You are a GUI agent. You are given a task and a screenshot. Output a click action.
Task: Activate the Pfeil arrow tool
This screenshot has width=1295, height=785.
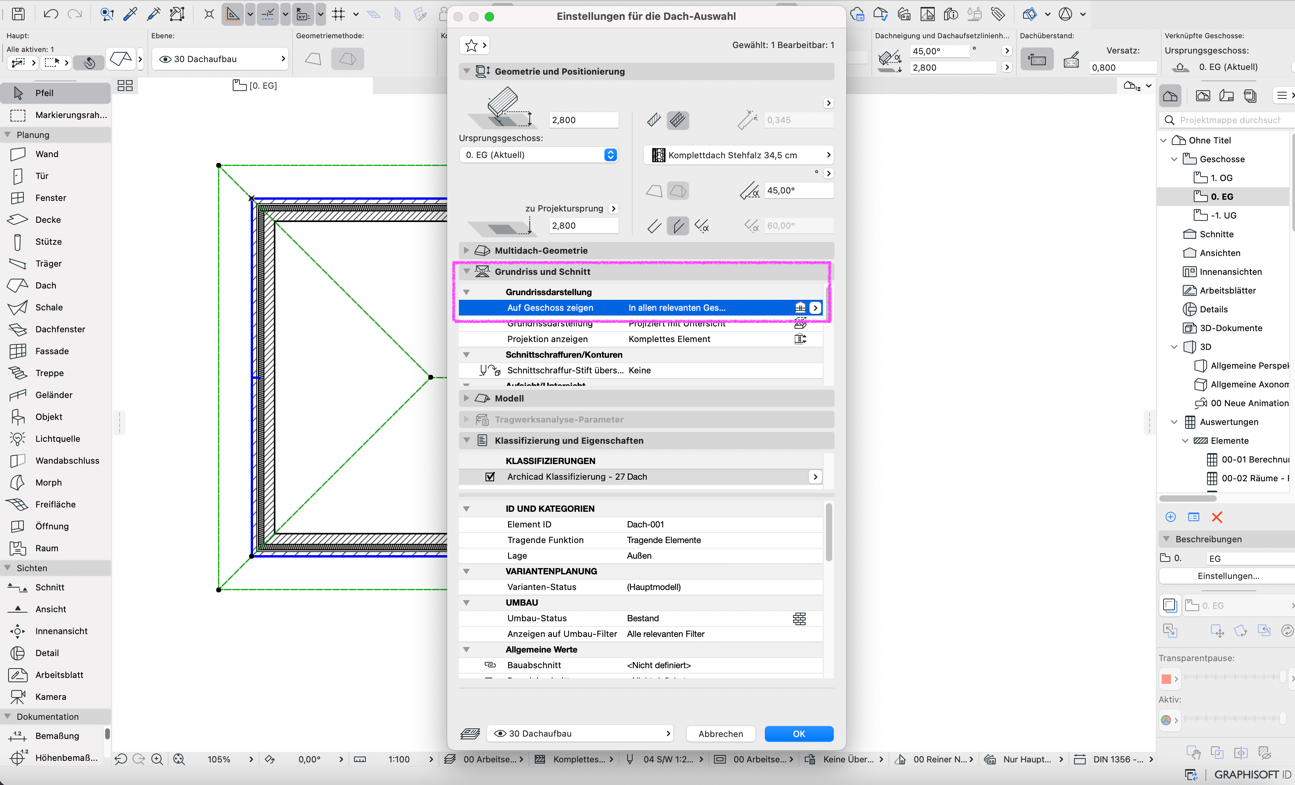pos(55,93)
